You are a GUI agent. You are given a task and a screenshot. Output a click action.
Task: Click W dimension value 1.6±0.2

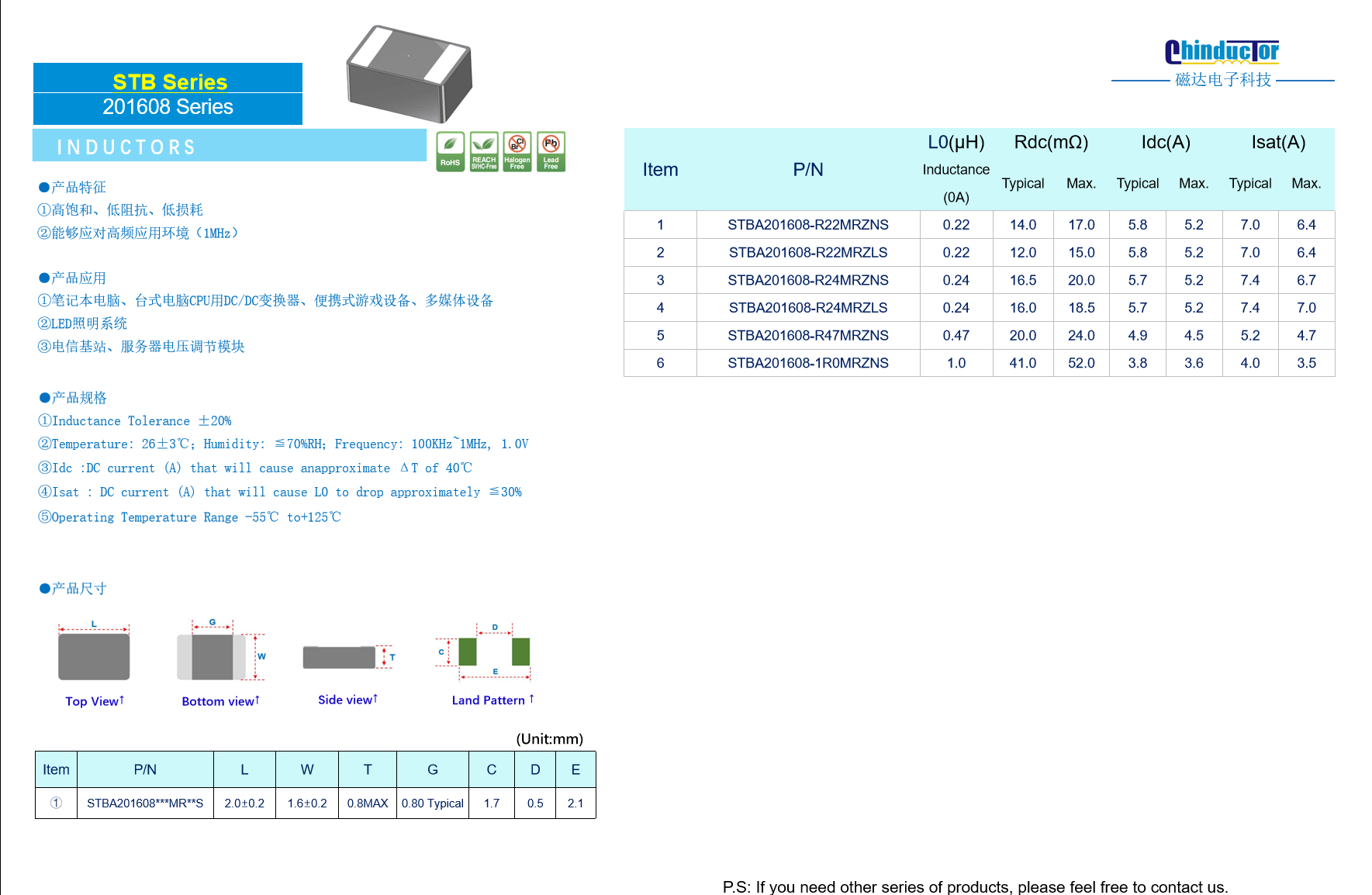(307, 803)
